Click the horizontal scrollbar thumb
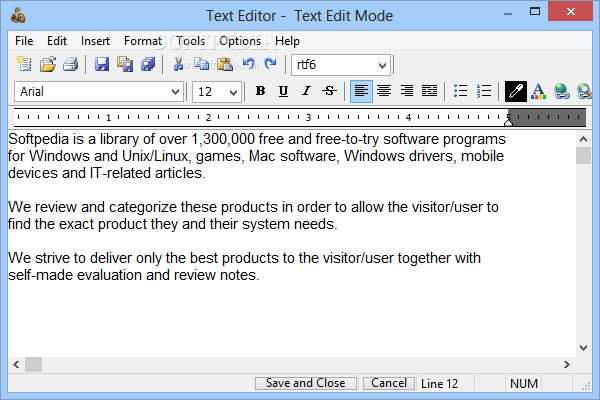Image resolution: width=600 pixels, height=400 pixels. (34, 364)
